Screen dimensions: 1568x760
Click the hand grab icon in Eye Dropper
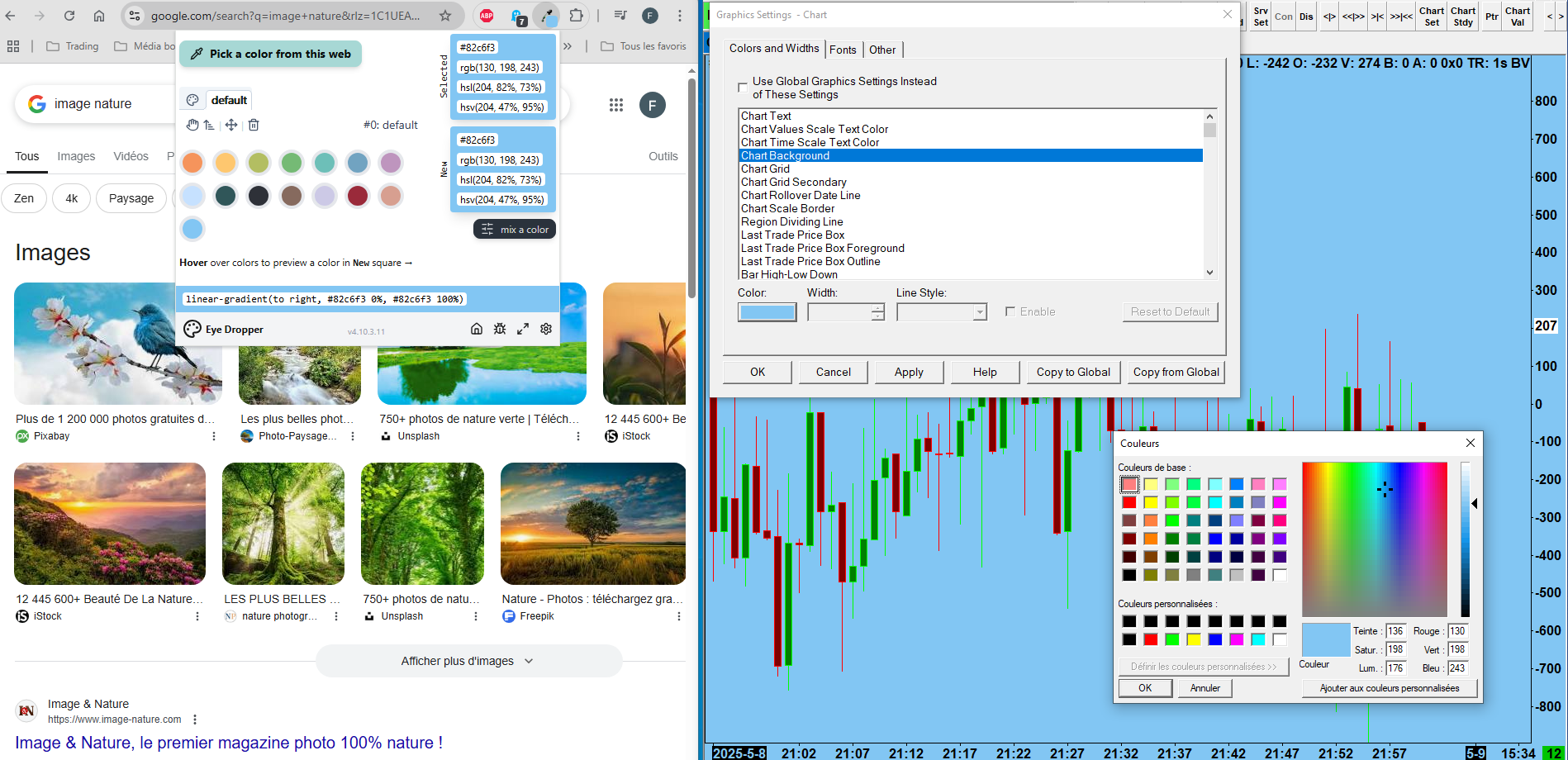(x=192, y=125)
